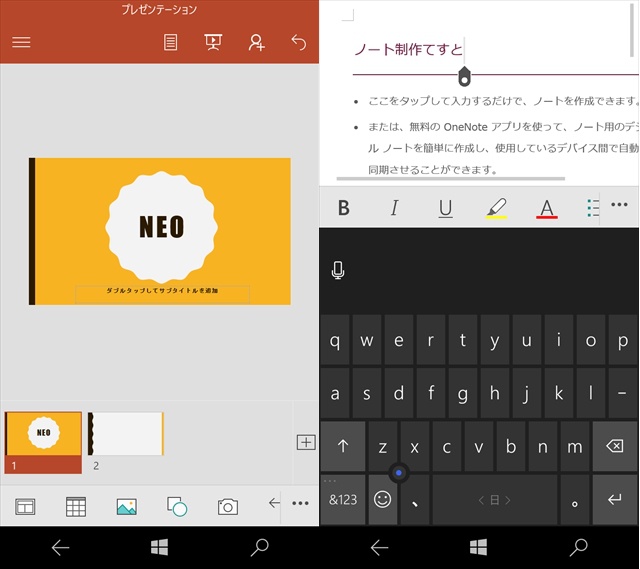This screenshot has height=569, width=640.
Task: Toggle underline text formatting
Action: coord(445,208)
